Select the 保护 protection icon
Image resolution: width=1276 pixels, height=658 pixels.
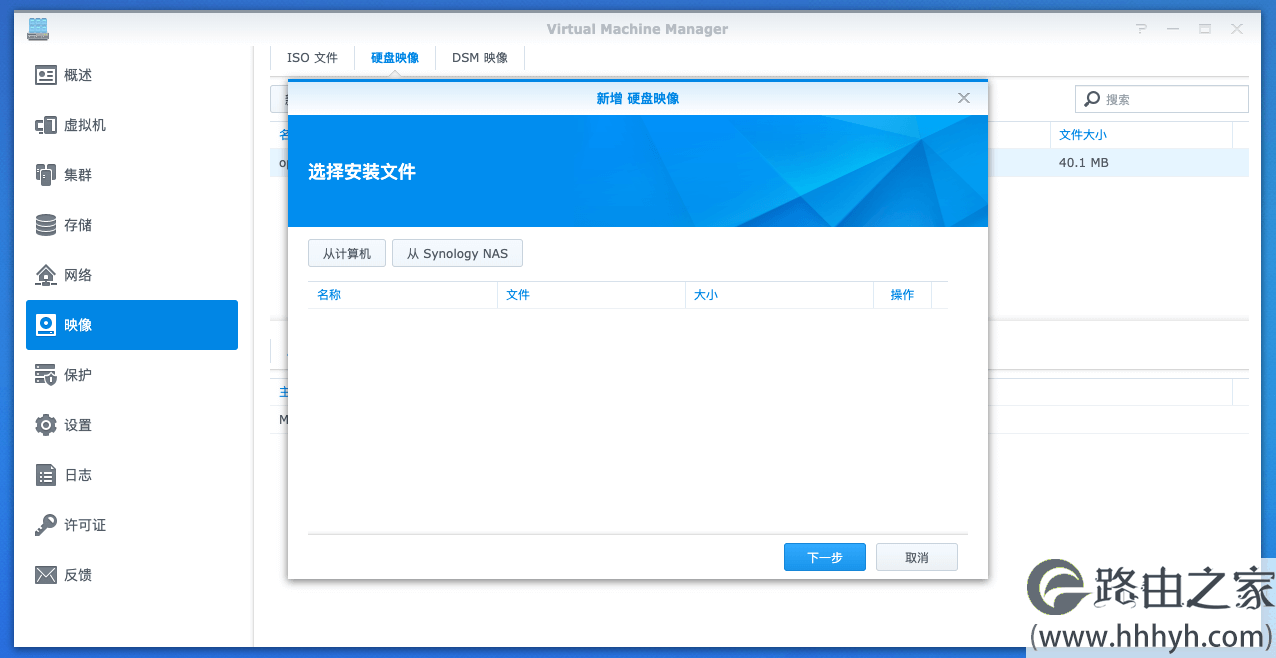tap(46, 375)
